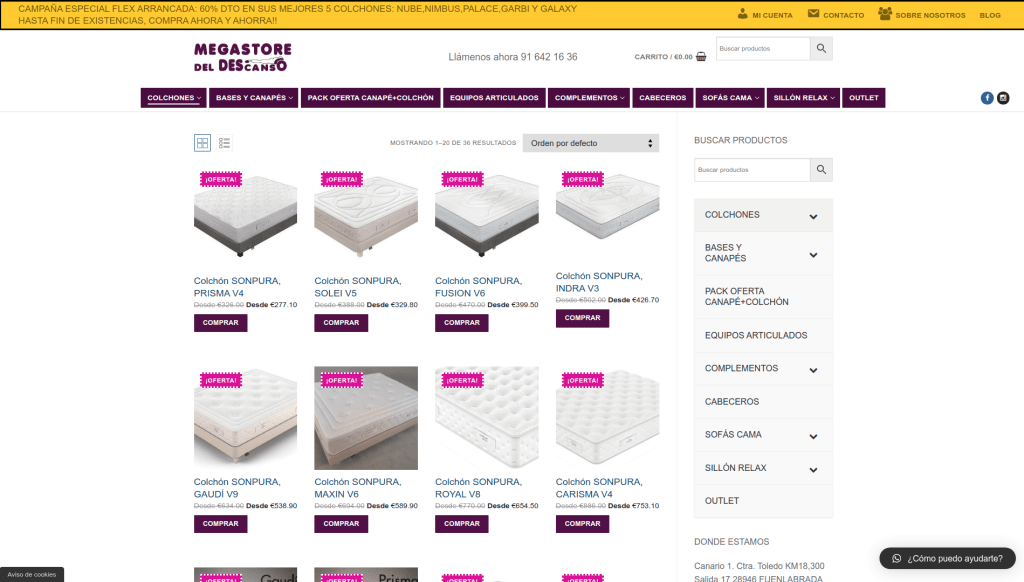Viewport: 1024px width, 582px height.
Task: Open Colchón SONPURA, SOLEI V5 title
Action: pos(358,287)
